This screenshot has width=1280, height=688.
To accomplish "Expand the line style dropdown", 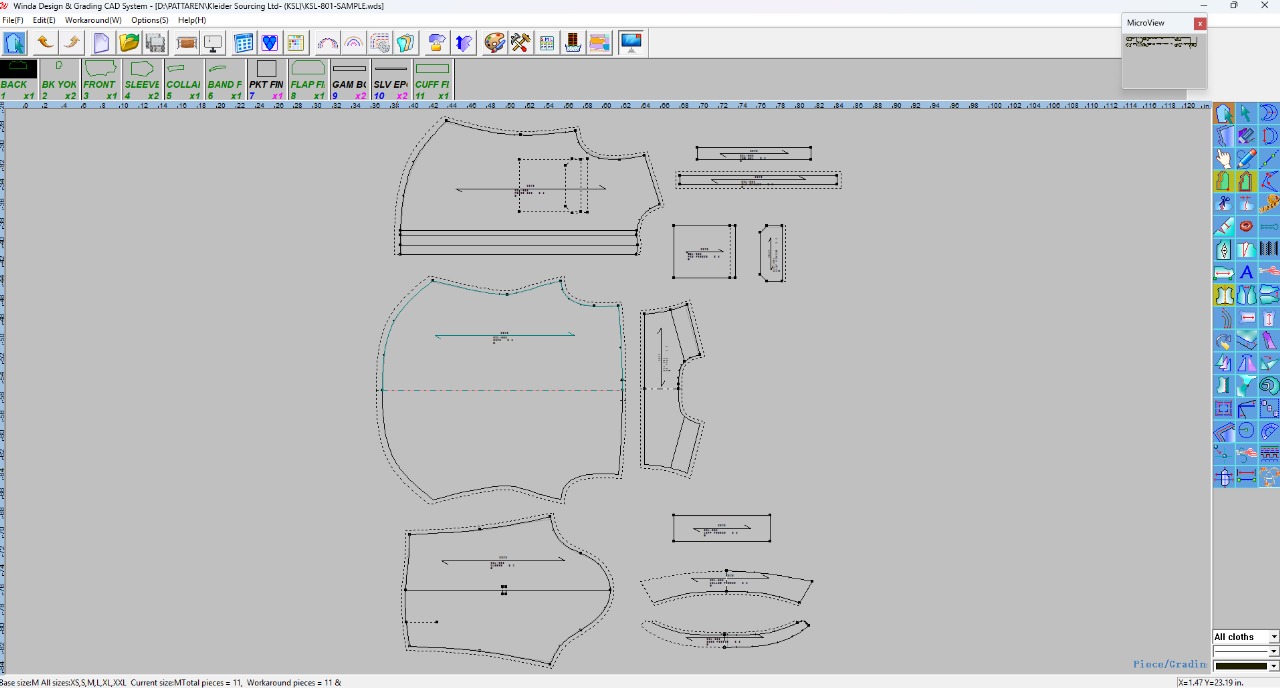I will point(1273,652).
